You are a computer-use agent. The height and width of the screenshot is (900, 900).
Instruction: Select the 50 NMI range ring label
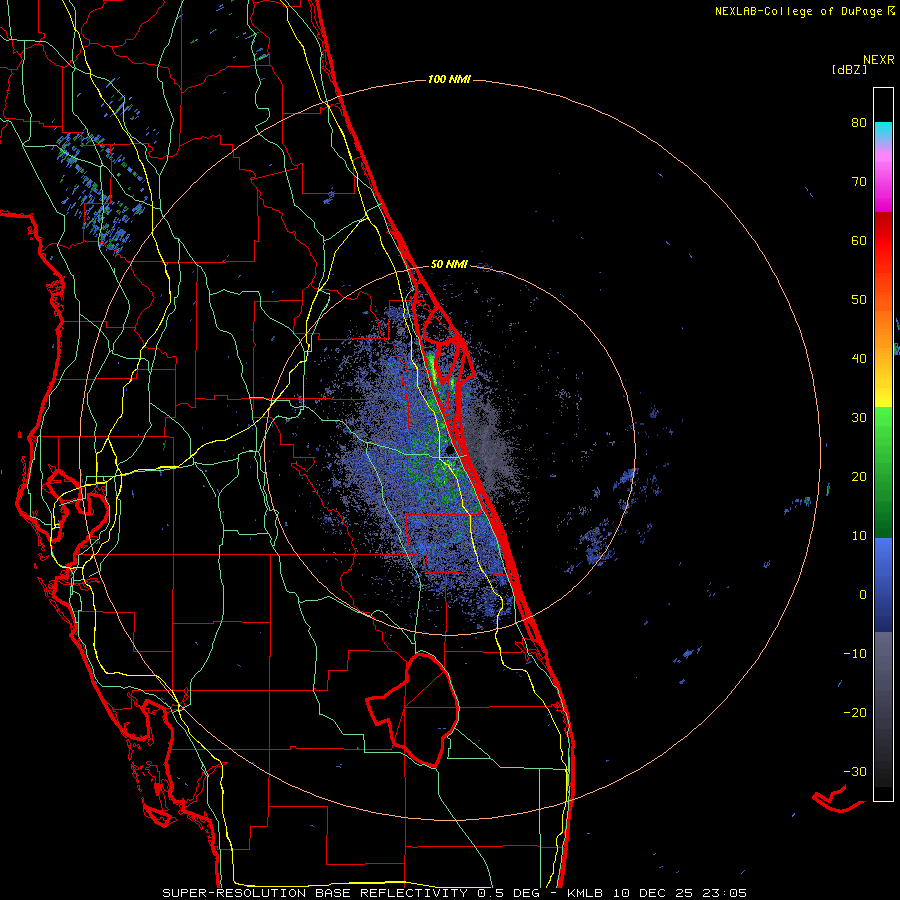coord(449,265)
